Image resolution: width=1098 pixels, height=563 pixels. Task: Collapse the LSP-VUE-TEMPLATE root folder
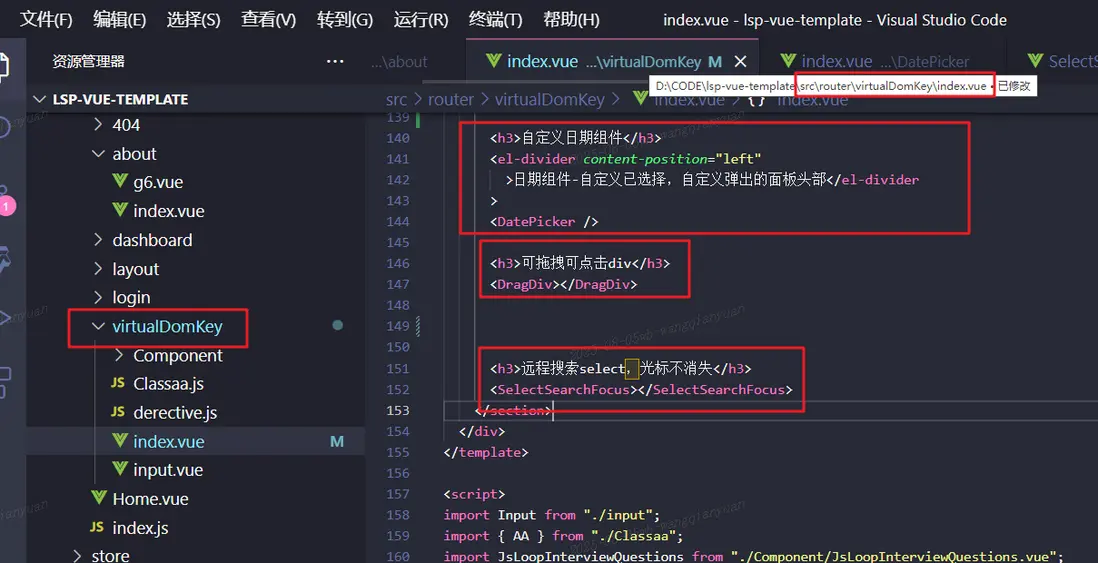(x=39, y=99)
